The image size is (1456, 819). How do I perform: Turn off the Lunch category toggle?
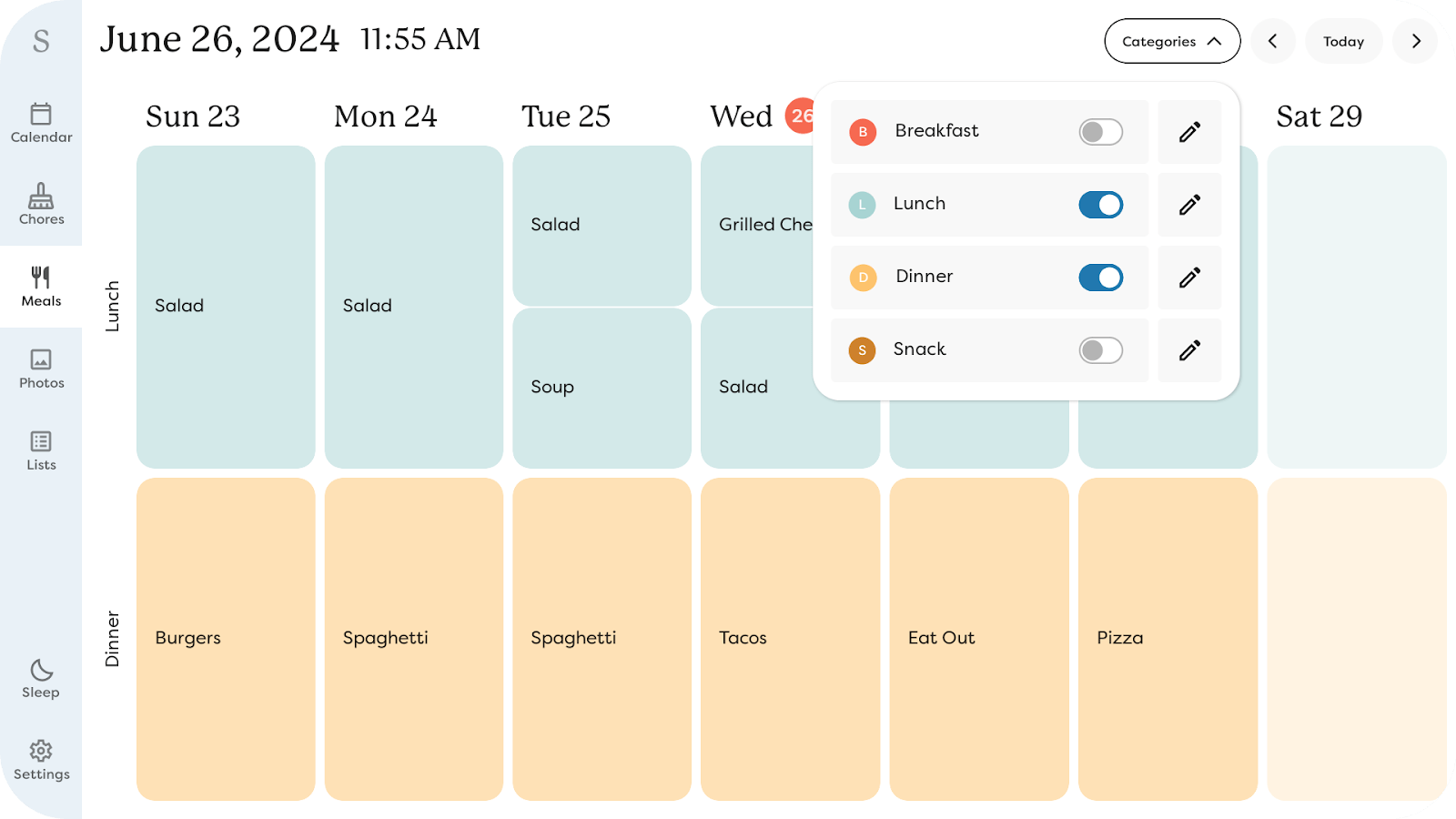(1100, 205)
